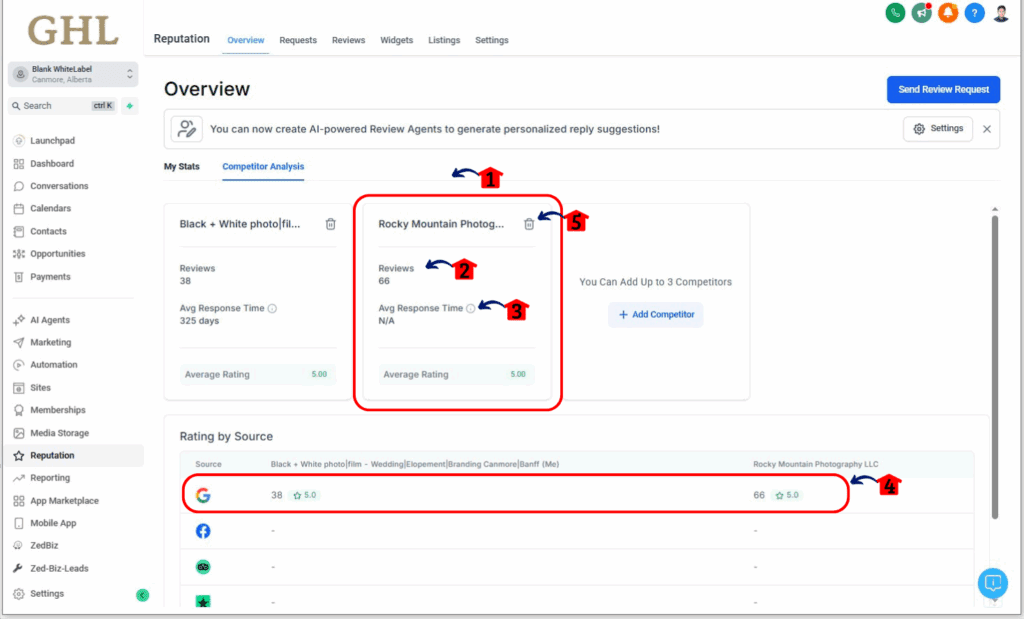1024x619 pixels.
Task: Click the Average Rating 5.00 for Rocky Mountain
Action: [x=455, y=374]
